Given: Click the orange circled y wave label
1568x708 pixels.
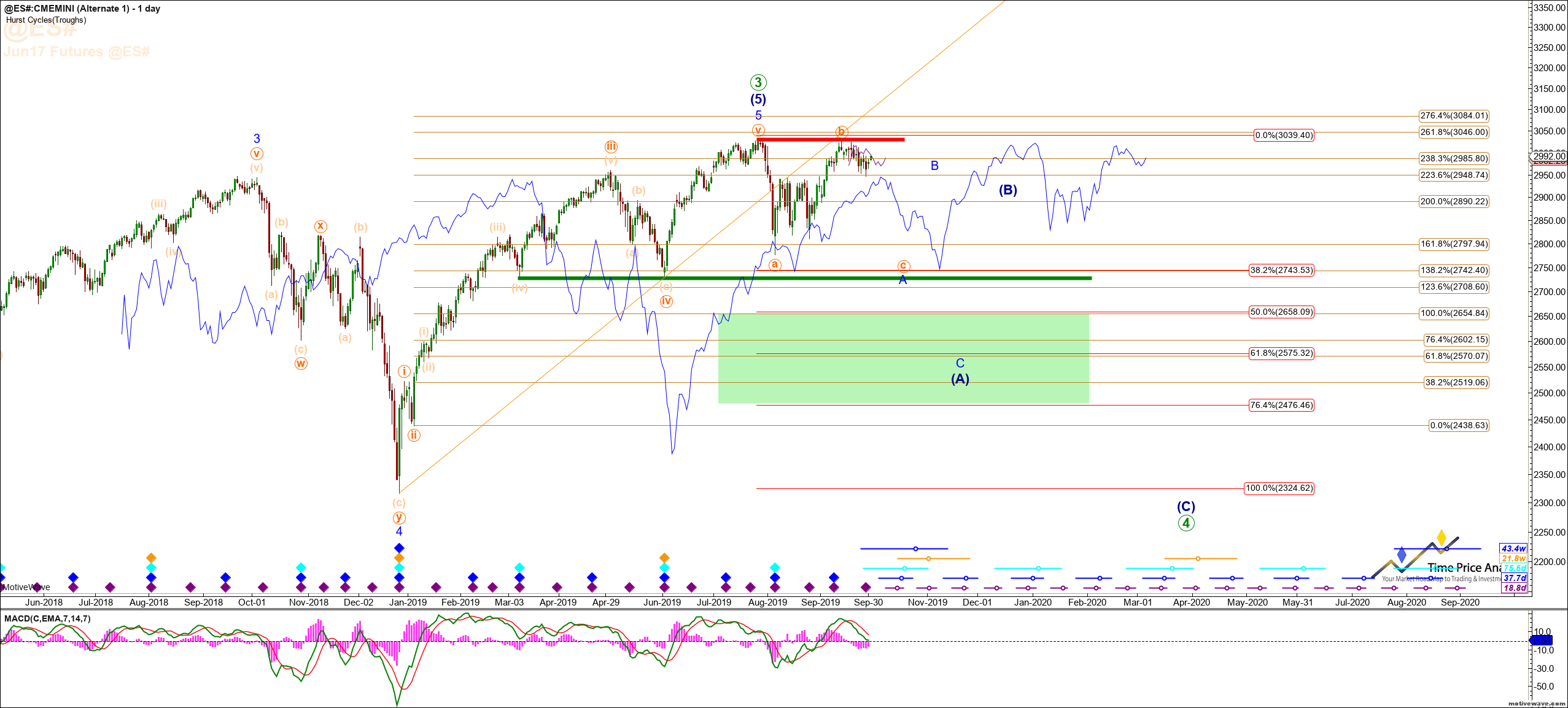Looking at the screenshot, I should click(399, 517).
